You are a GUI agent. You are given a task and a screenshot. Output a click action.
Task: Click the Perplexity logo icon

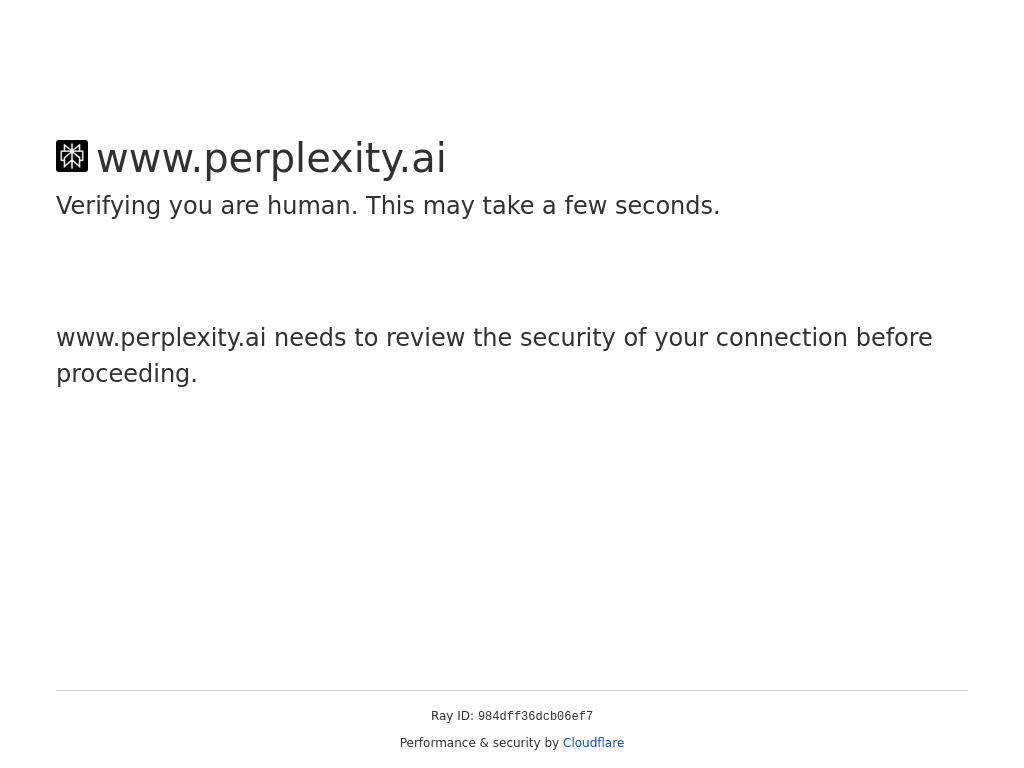click(72, 156)
